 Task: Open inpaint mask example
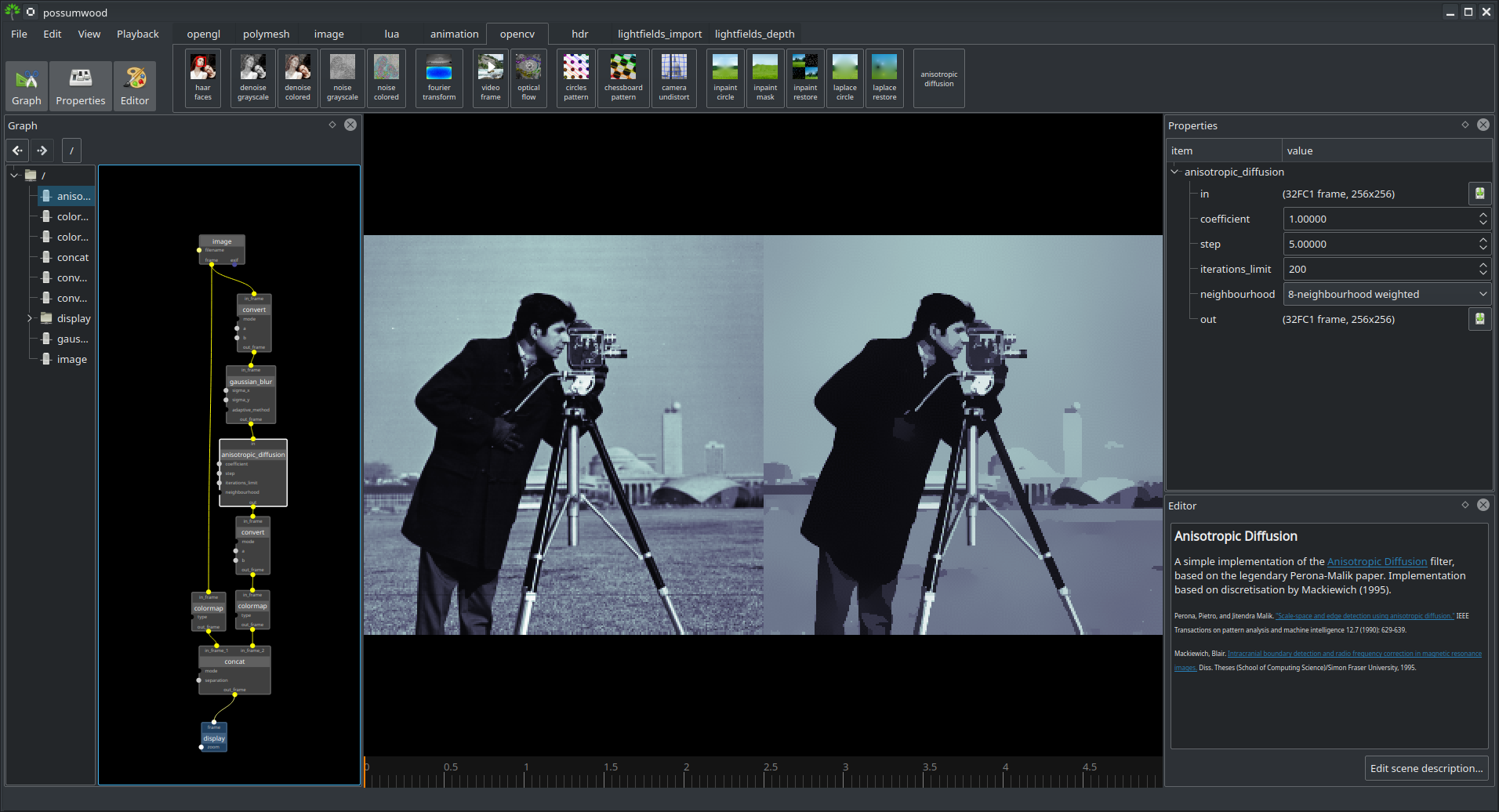(x=765, y=78)
